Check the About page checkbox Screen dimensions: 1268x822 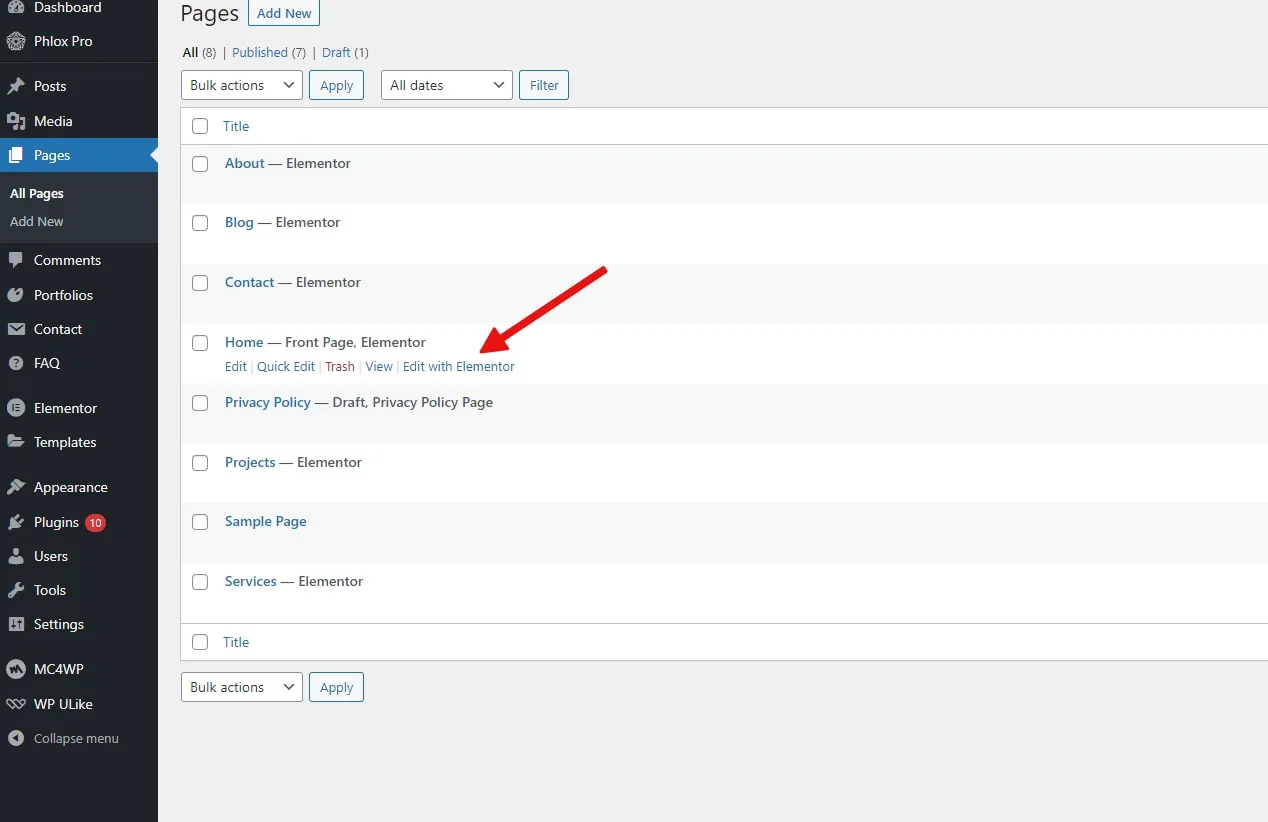pyautogui.click(x=200, y=164)
